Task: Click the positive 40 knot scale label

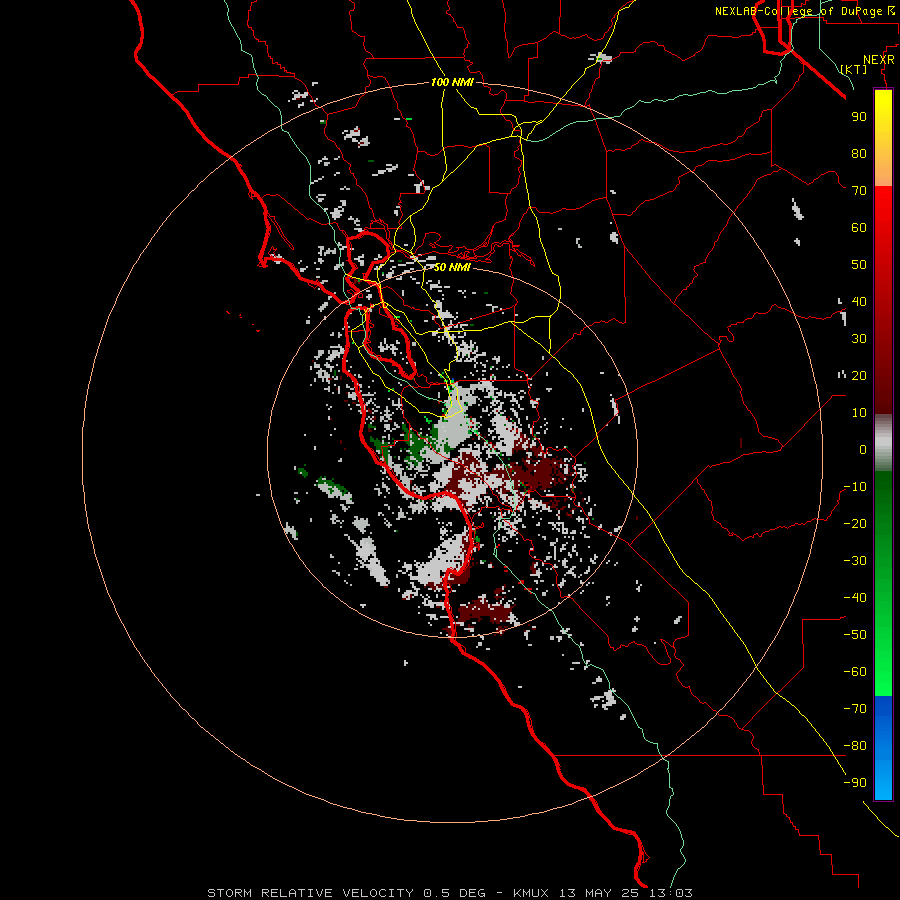Action: point(859,301)
